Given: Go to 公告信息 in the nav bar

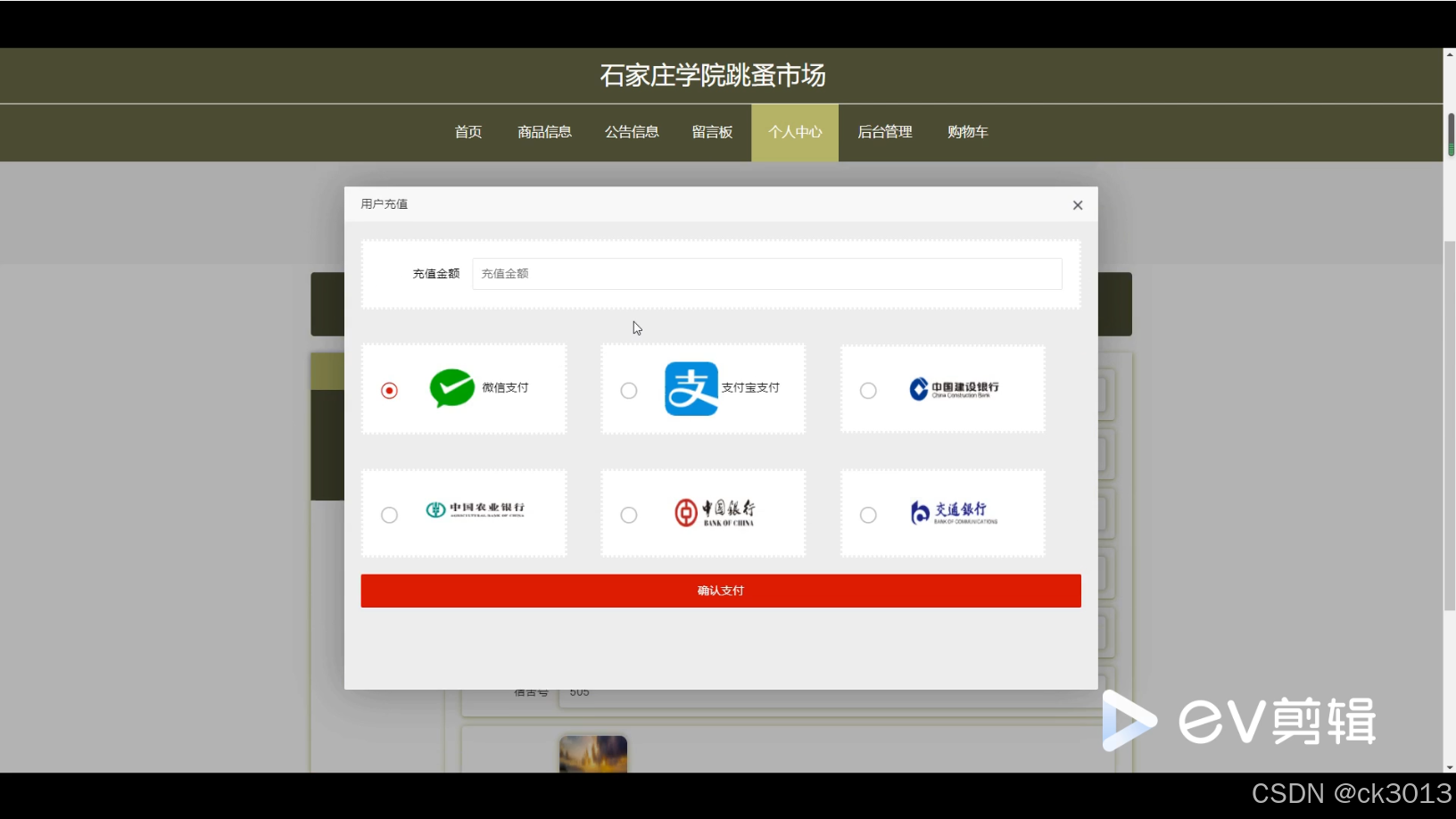Looking at the screenshot, I should coord(632,132).
